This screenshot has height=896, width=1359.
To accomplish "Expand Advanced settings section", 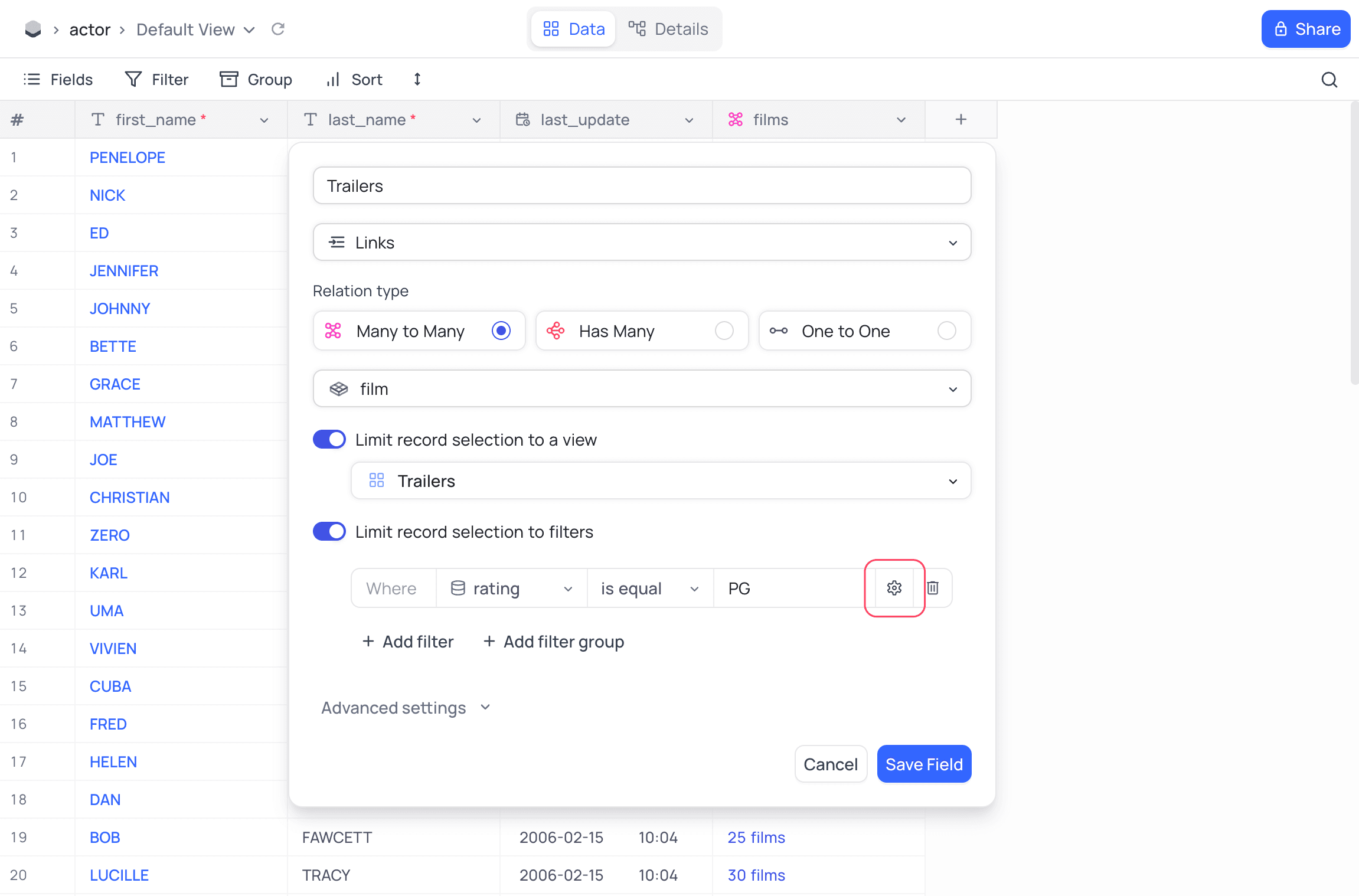I will [406, 708].
